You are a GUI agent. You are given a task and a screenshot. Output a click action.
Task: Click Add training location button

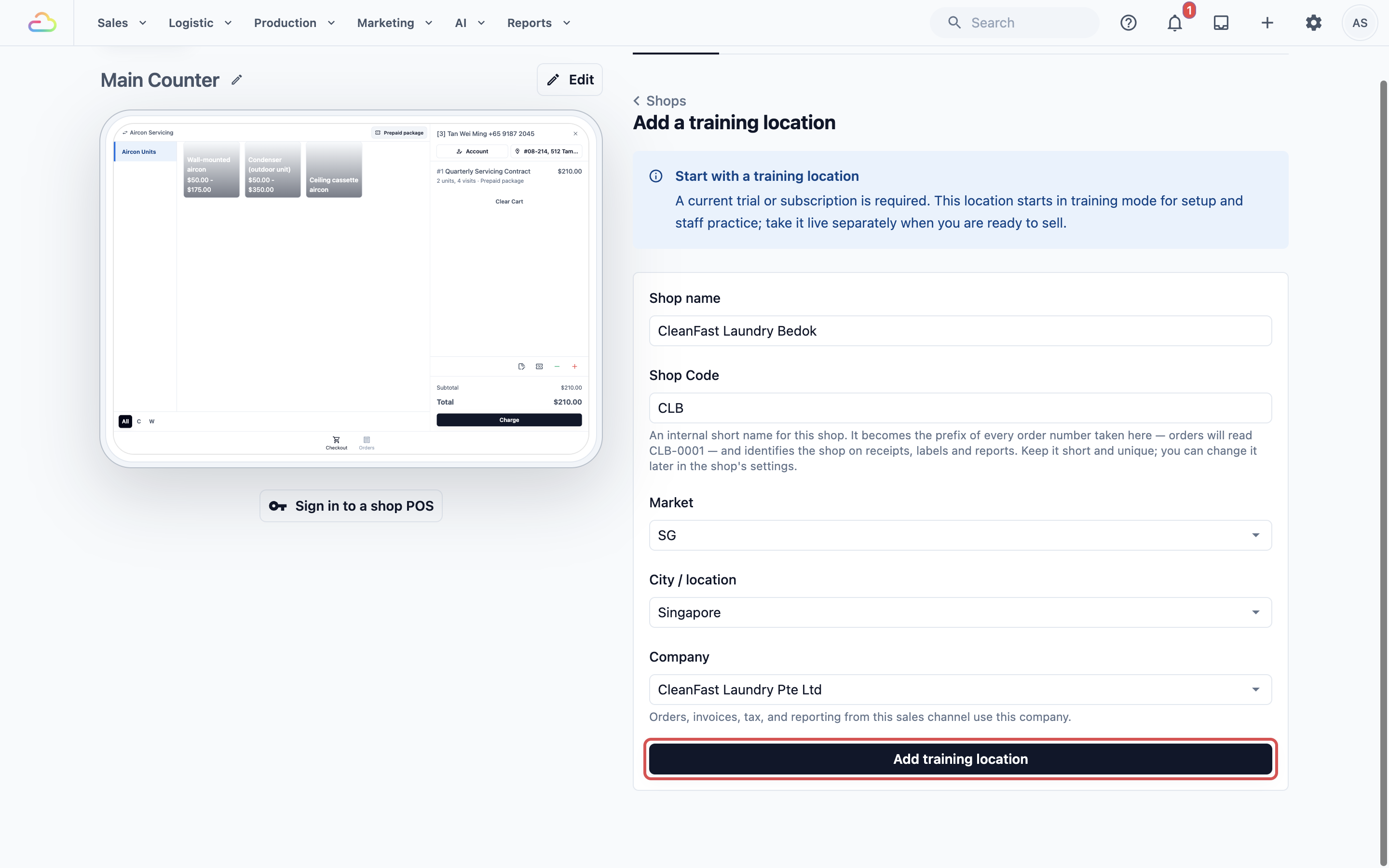click(x=960, y=759)
